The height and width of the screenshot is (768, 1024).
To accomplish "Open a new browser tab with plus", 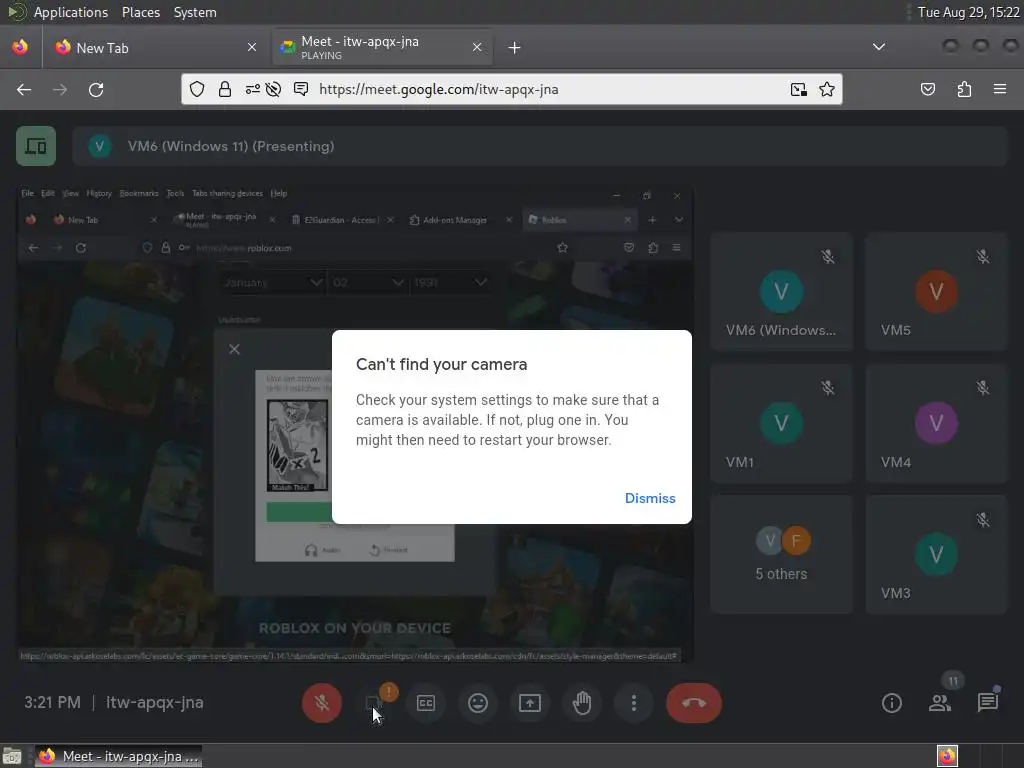I will 514,48.
